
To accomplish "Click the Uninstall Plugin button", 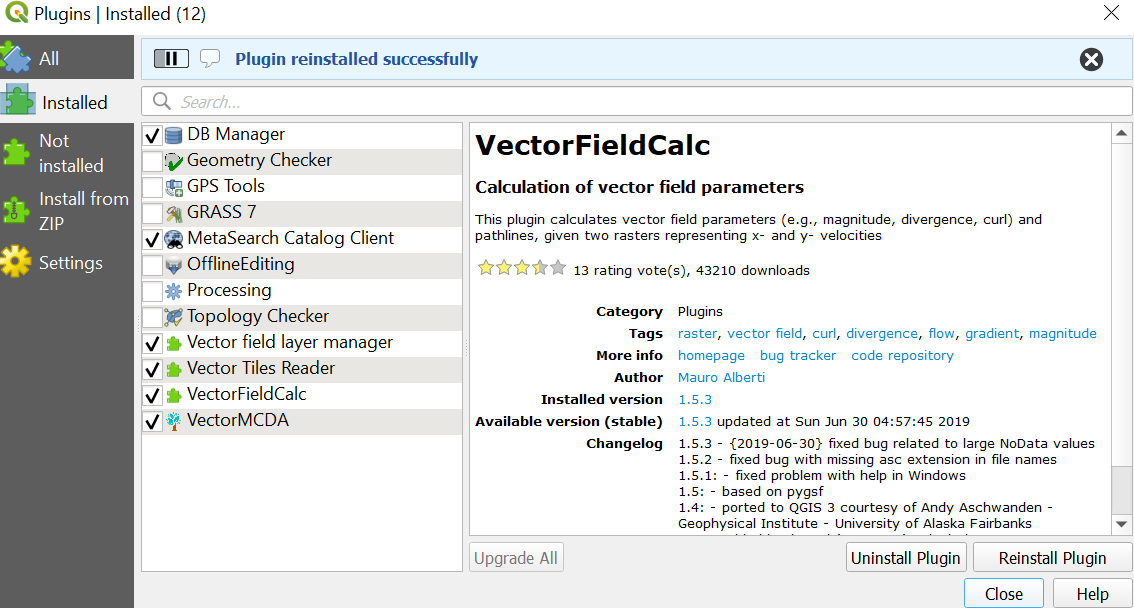I will (x=905, y=557).
